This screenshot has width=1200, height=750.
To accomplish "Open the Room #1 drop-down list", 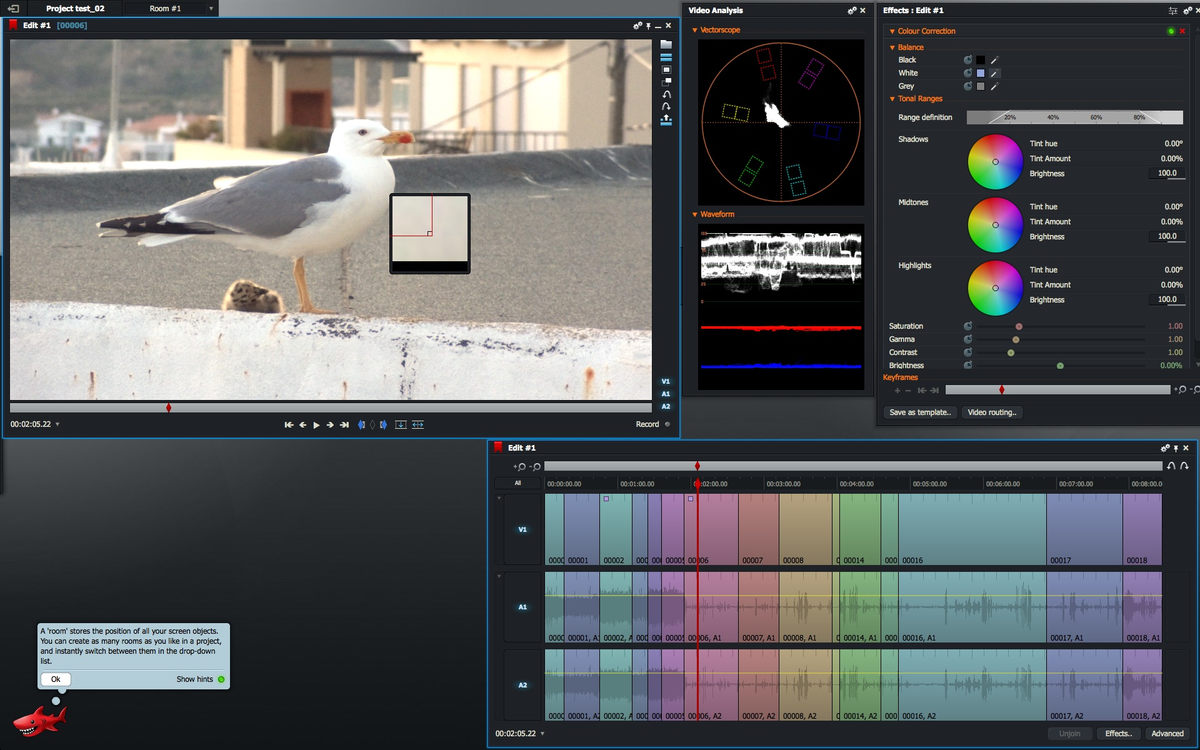I will click(x=211, y=8).
